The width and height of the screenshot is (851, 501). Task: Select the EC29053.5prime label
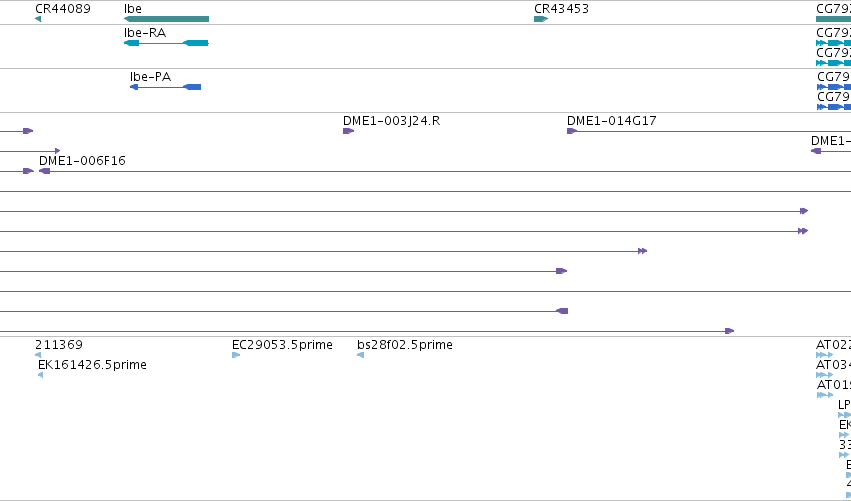[282, 345]
